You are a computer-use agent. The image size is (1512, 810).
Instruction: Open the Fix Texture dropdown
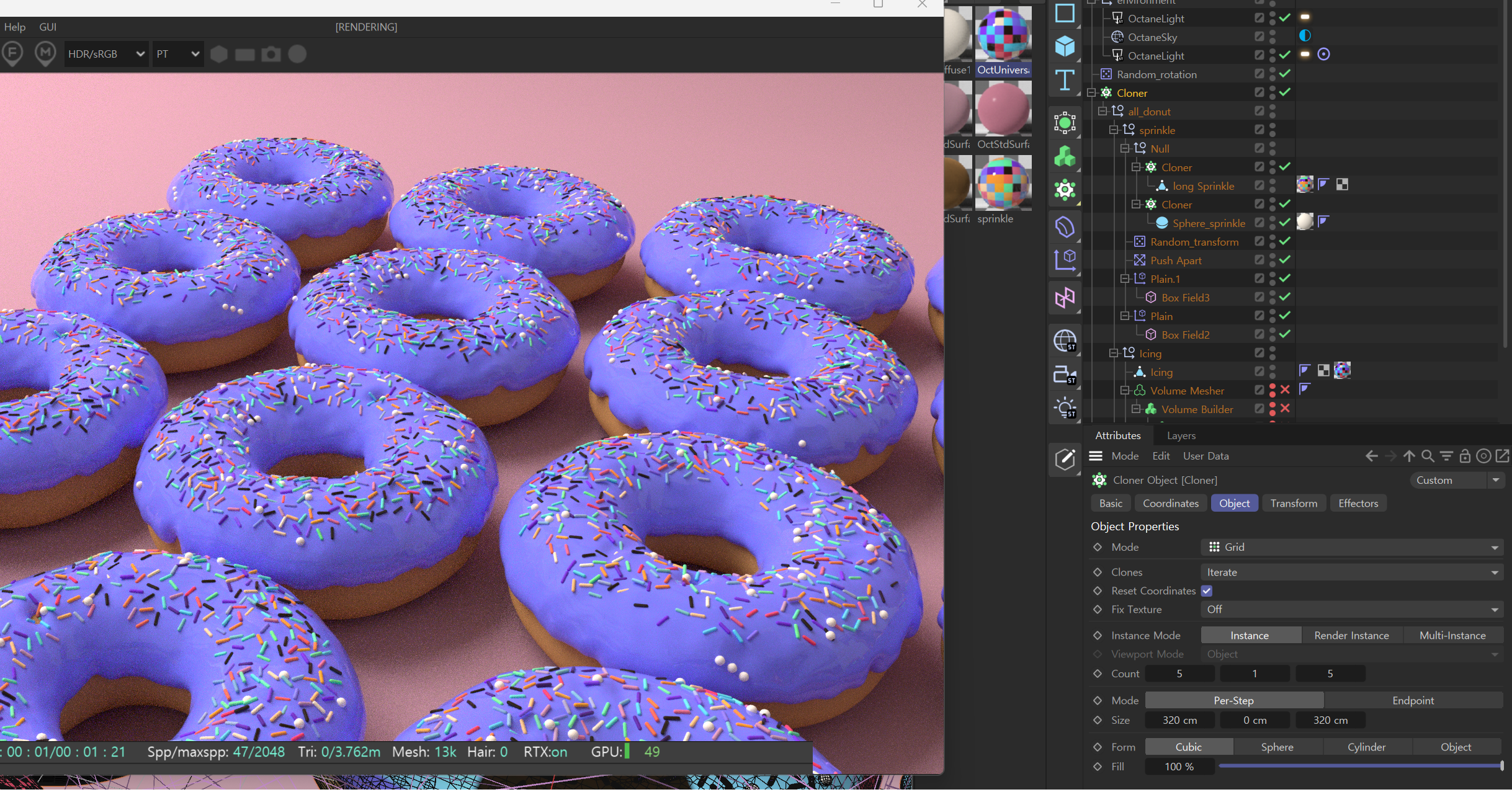point(1352,610)
